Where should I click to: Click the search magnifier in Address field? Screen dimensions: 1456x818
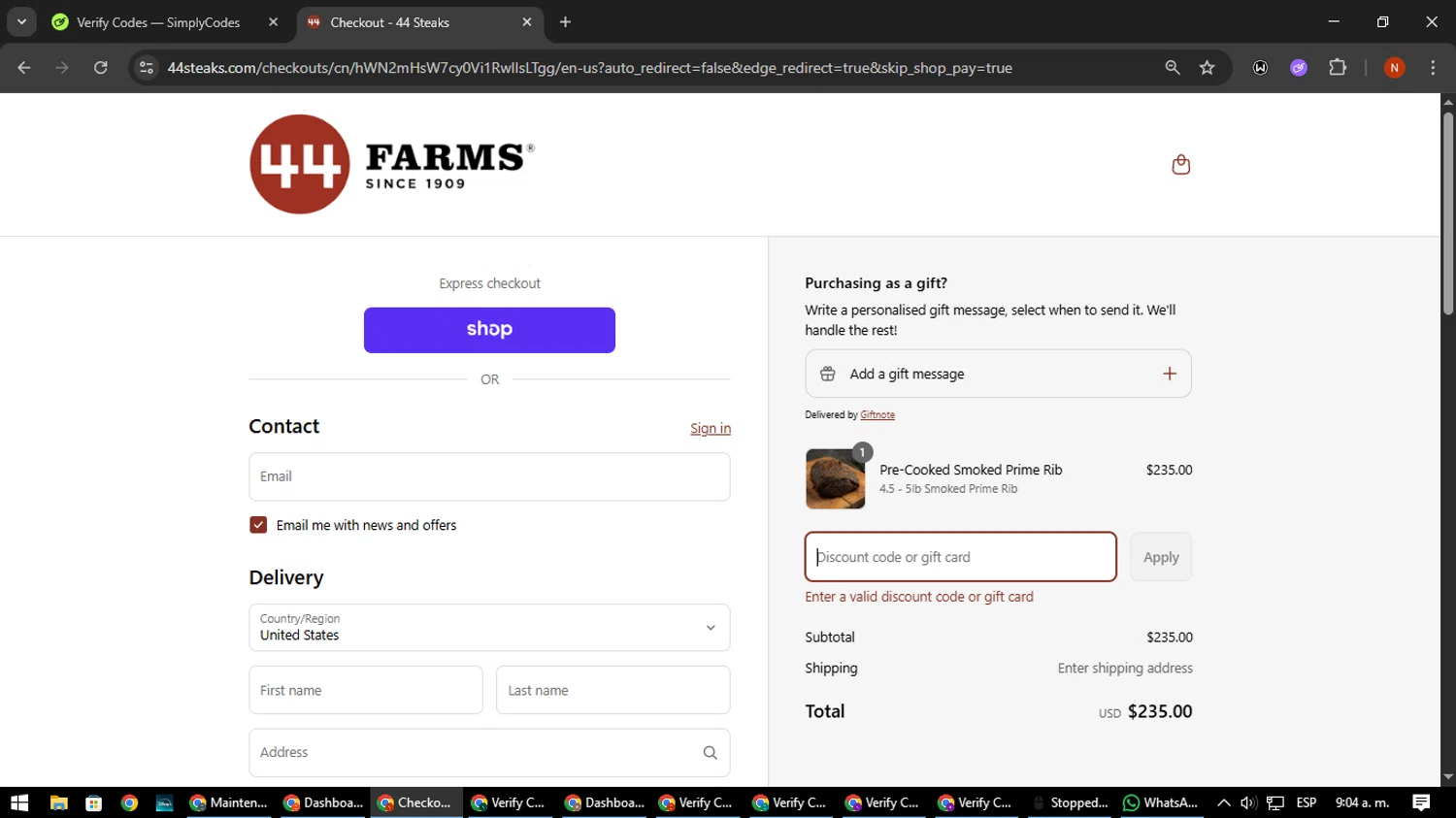(x=710, y=753)
